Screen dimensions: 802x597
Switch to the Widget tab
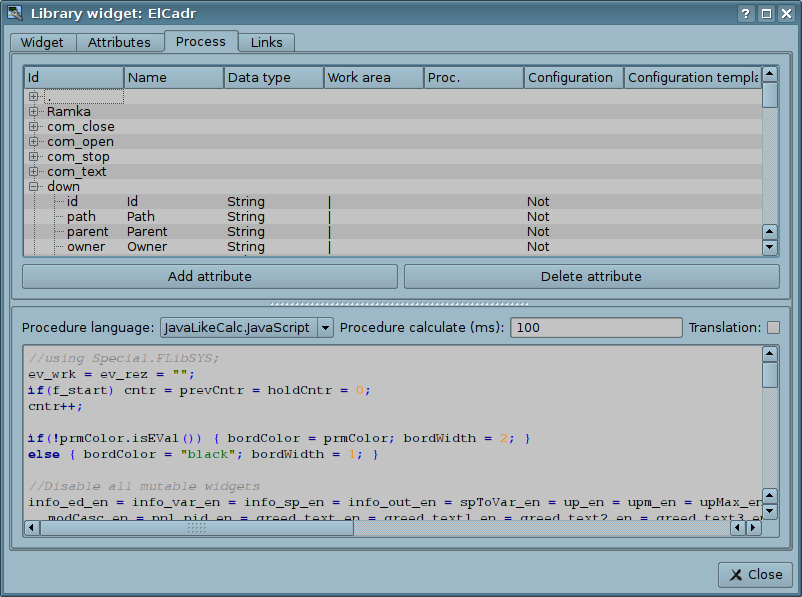pos(42,42)
